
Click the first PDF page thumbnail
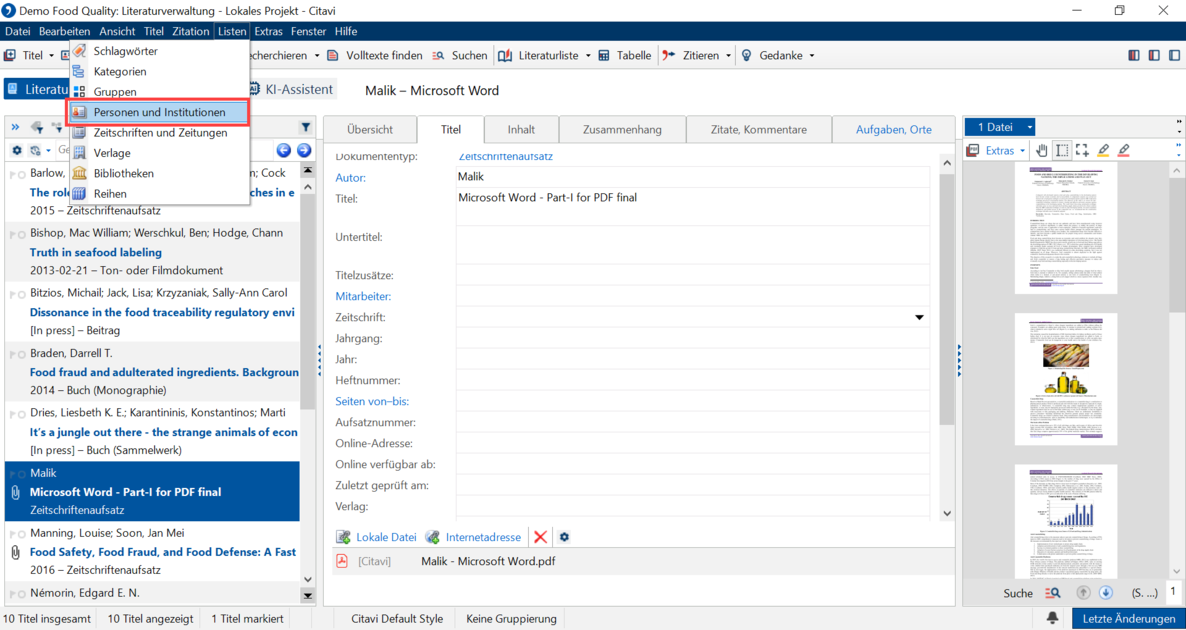[1065, 229]
